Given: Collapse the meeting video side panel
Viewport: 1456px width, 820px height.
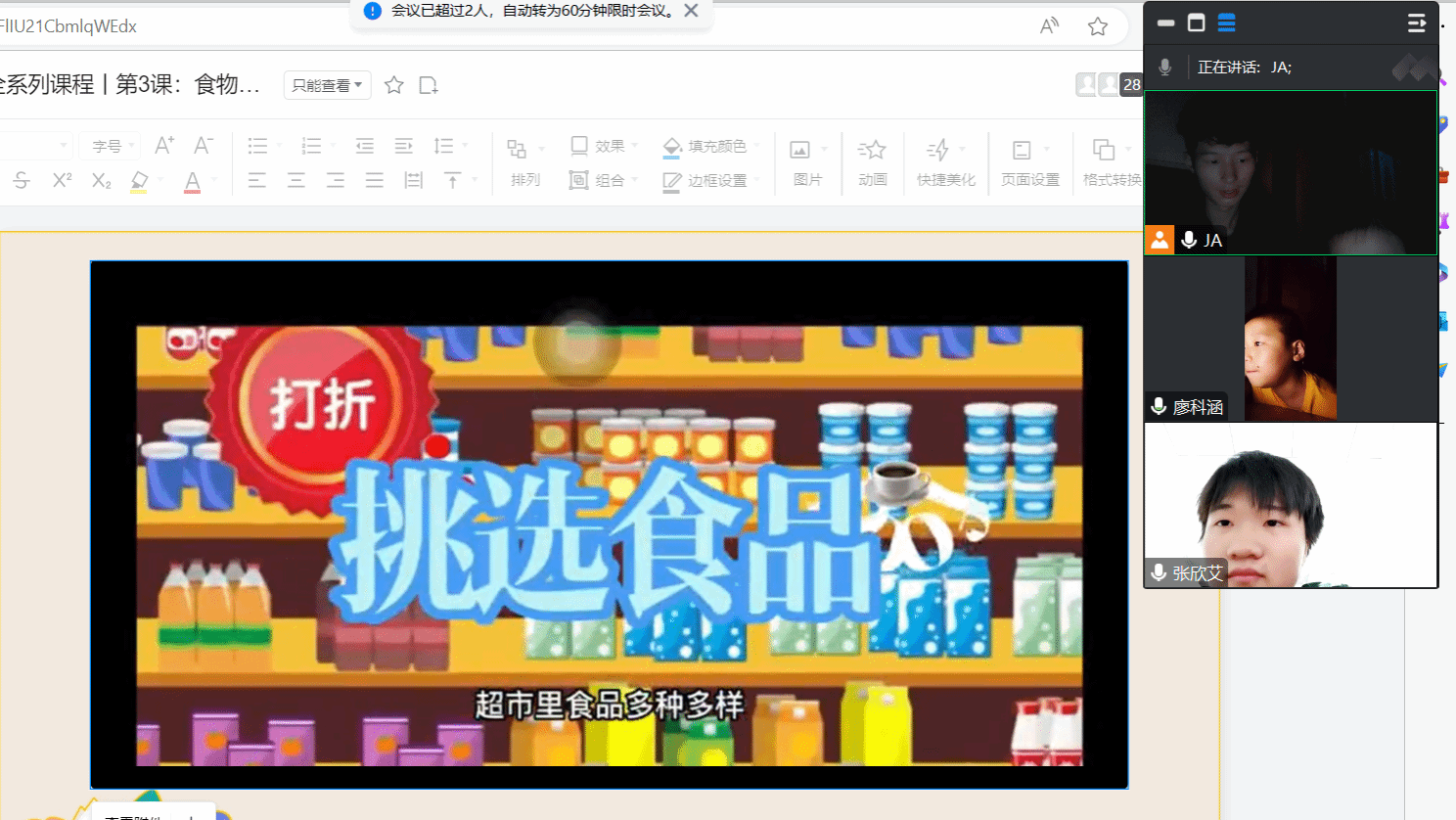Looking at the screenshot, I should click(x=1416, y=23).
